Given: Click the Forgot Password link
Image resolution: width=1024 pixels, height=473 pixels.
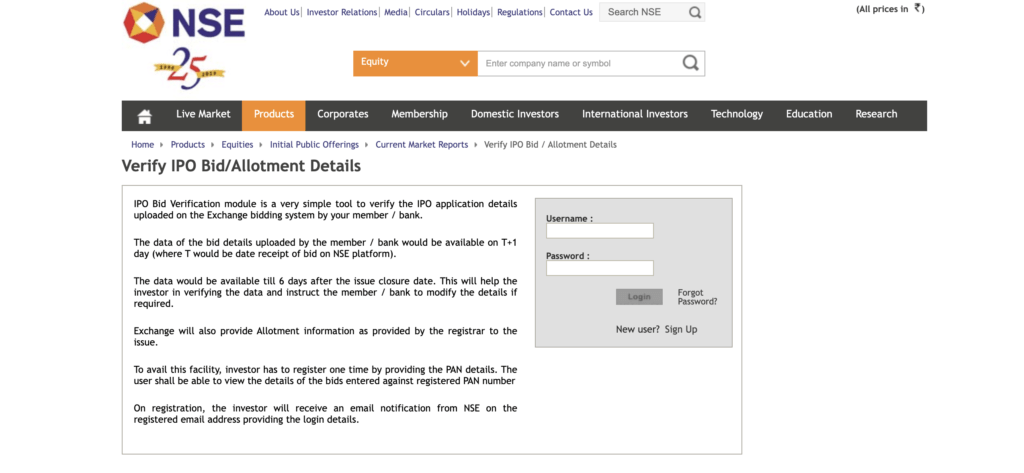Looking at the screenshot, I should coord(697,297).
